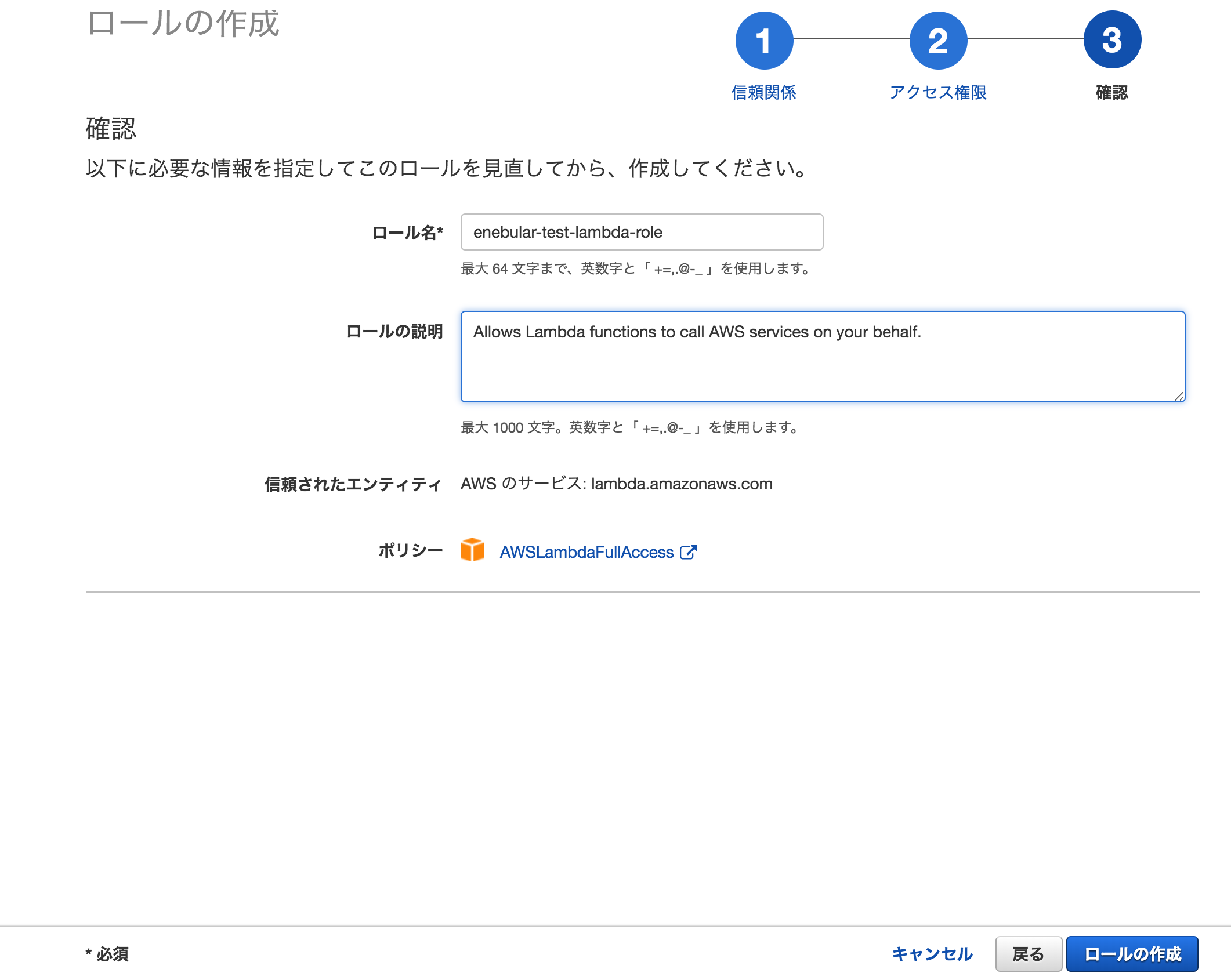1231x980 pixels.
Task: Click in the ロール名 input field
Action: tap(642, 232)
